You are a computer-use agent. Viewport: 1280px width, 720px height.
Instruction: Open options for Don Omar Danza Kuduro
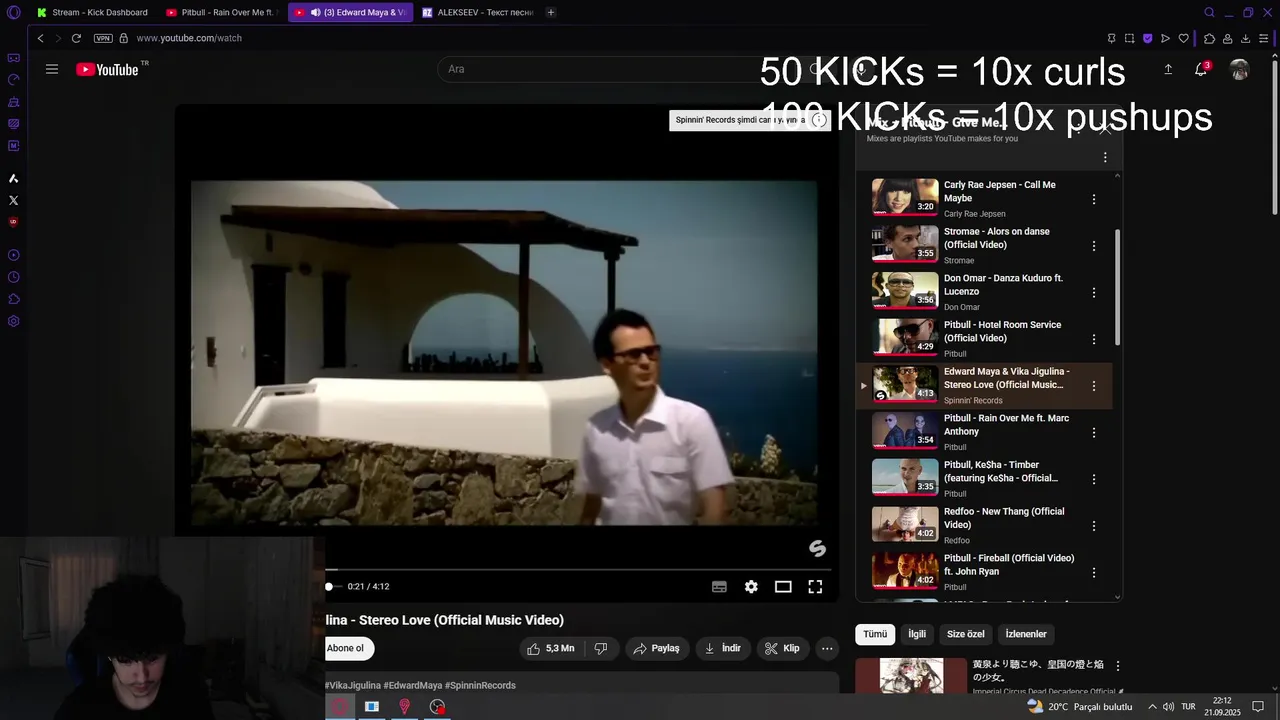click(x=1094, y=293)
